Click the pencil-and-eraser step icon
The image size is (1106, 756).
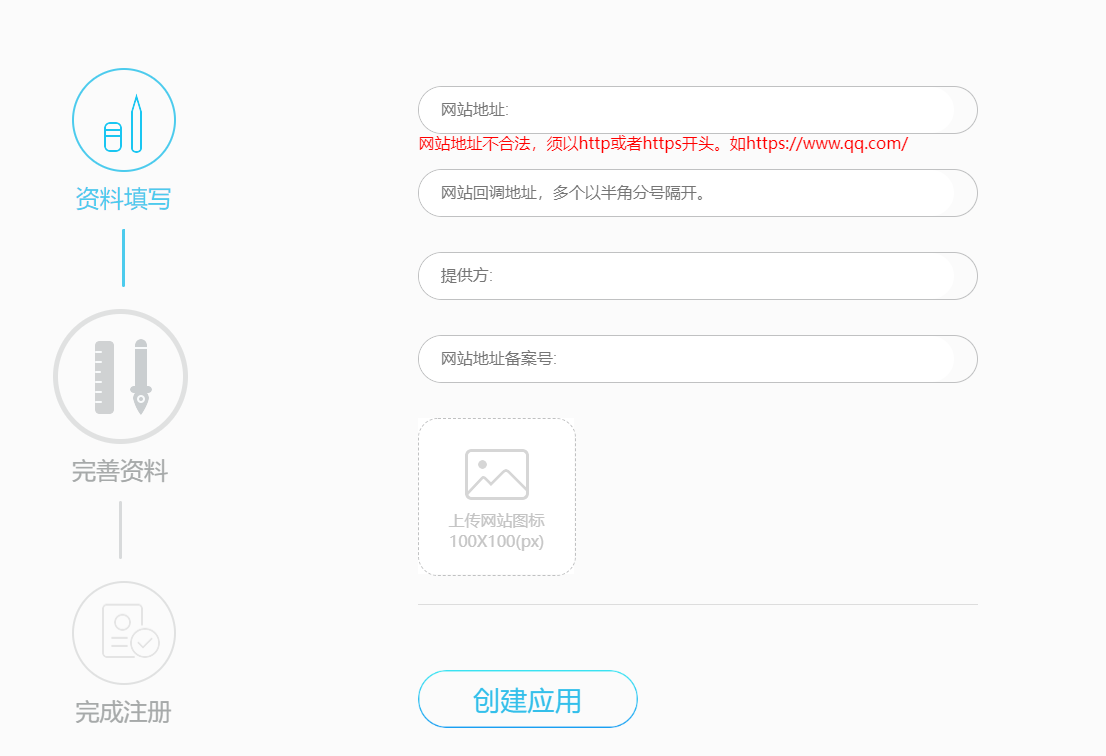click(x=124, y=120)
